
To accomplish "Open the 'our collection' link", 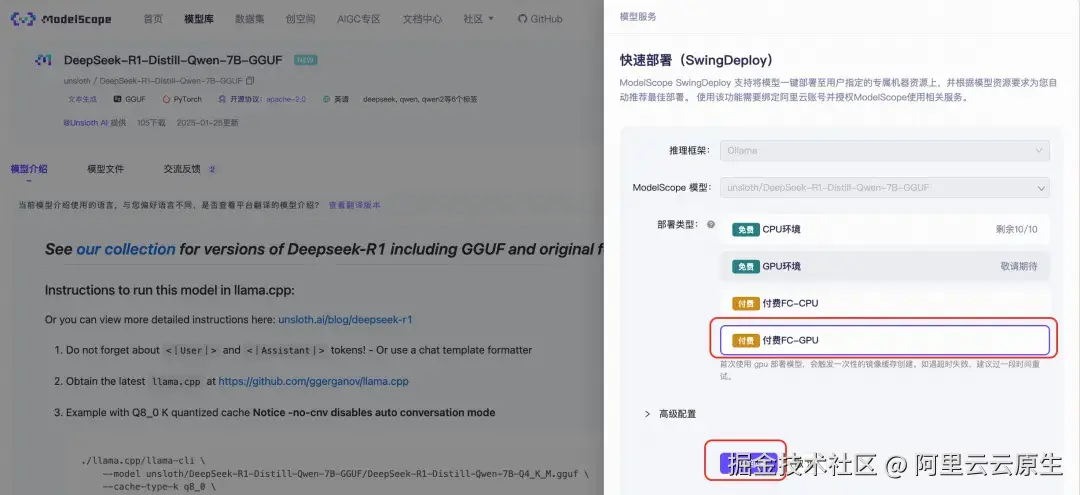I will [126, 249].
